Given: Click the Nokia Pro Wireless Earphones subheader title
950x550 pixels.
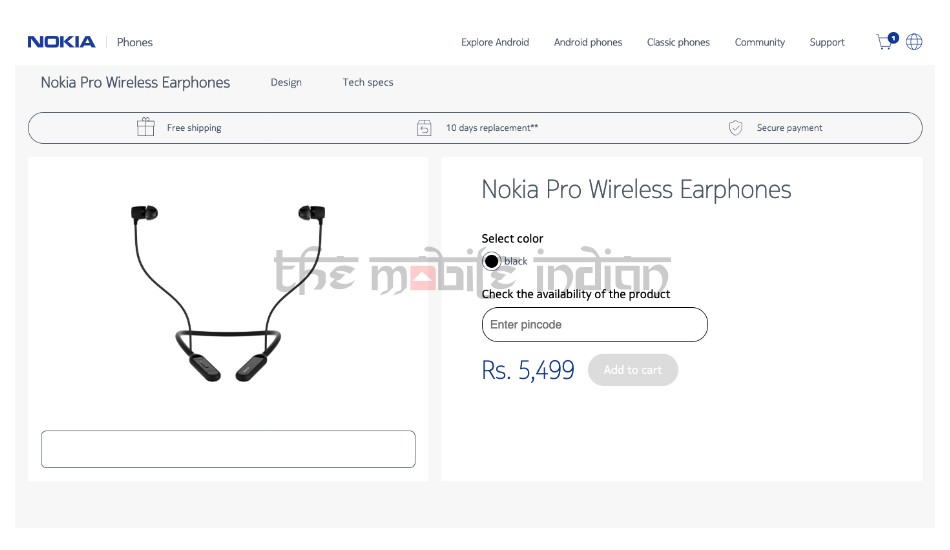Looking at the screenshot, I should pos(135,82).
